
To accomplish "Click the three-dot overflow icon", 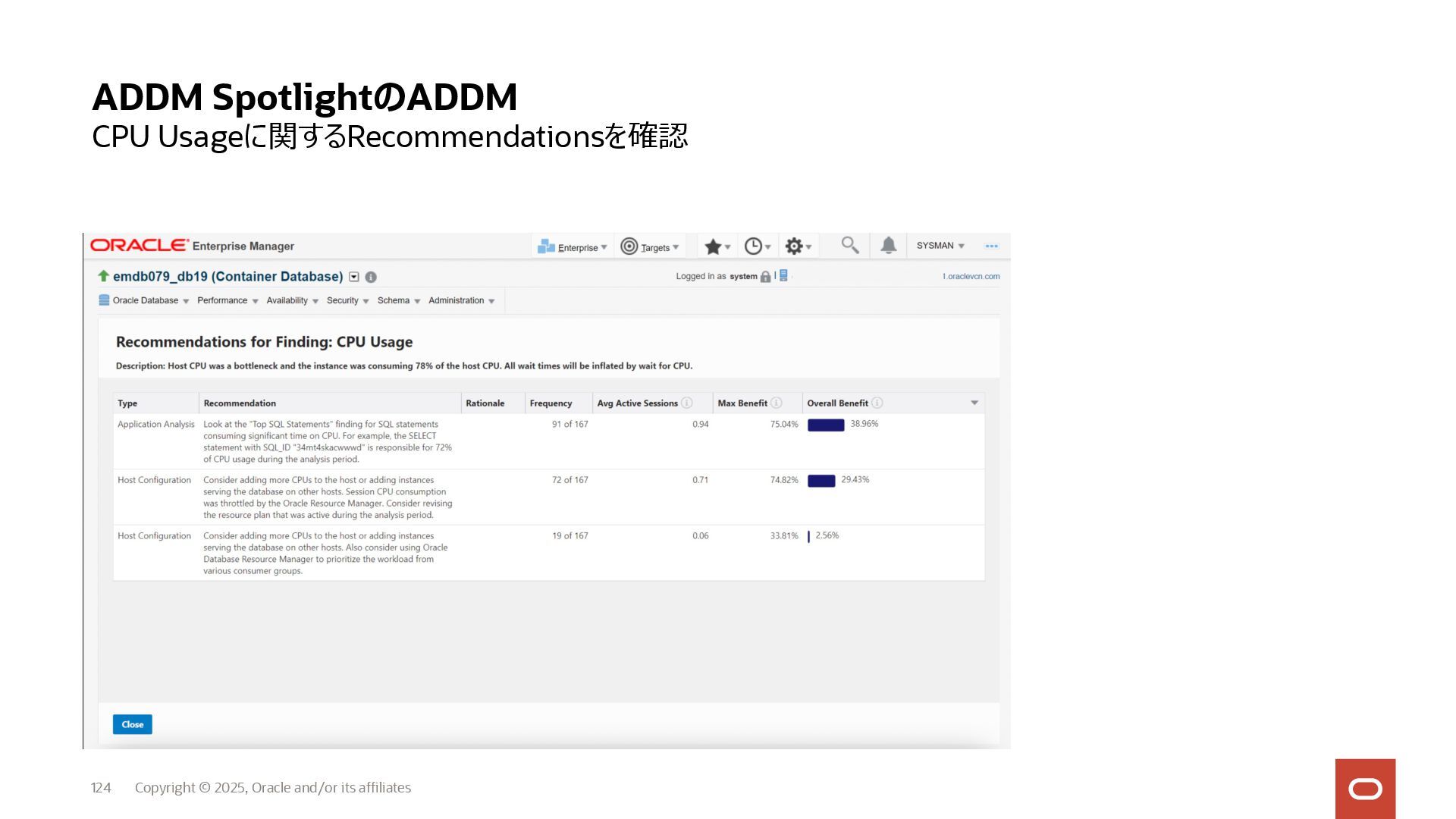I will tap(991, 246).
